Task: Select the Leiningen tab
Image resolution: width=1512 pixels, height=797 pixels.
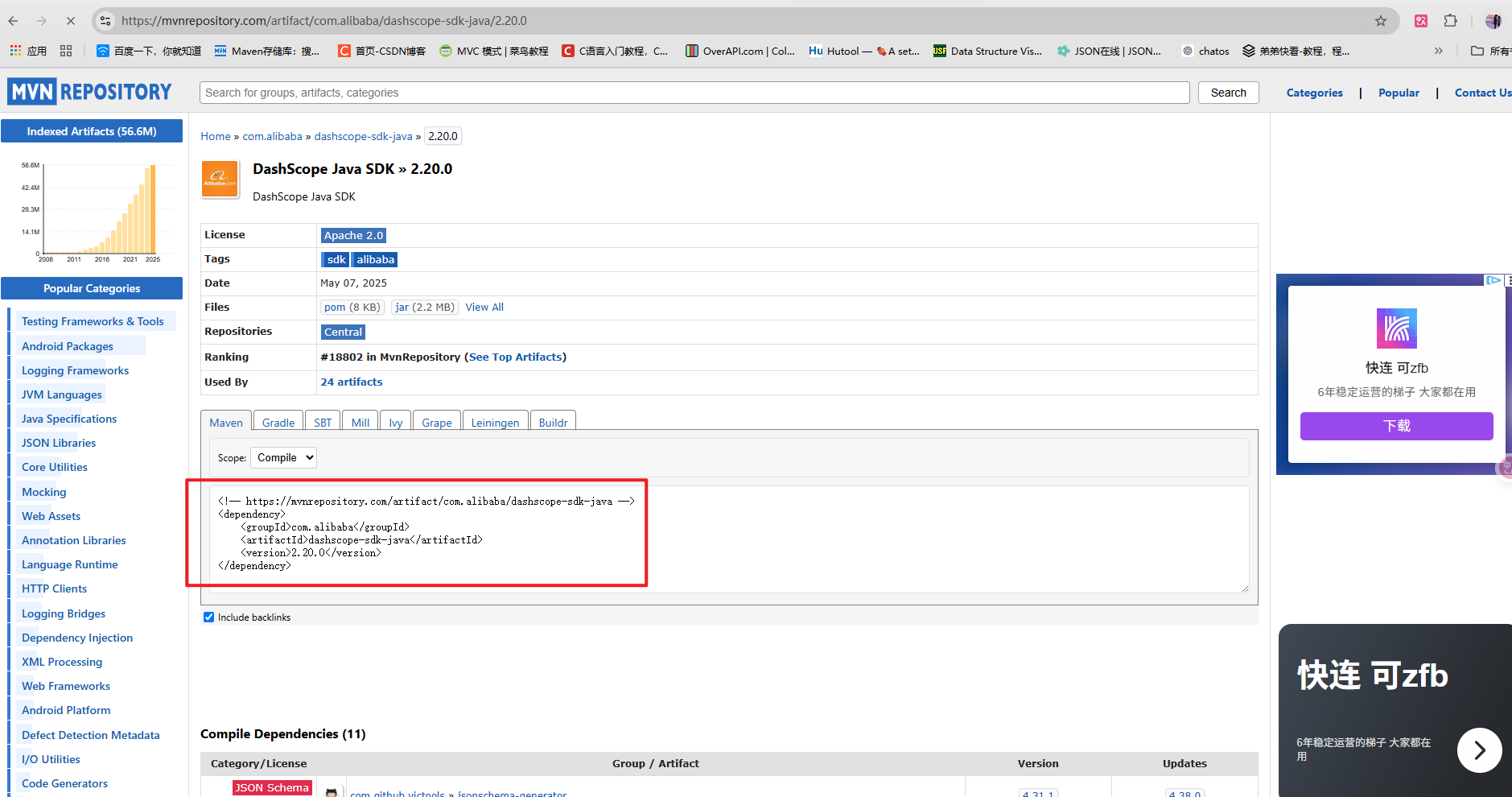Action: 495,422
